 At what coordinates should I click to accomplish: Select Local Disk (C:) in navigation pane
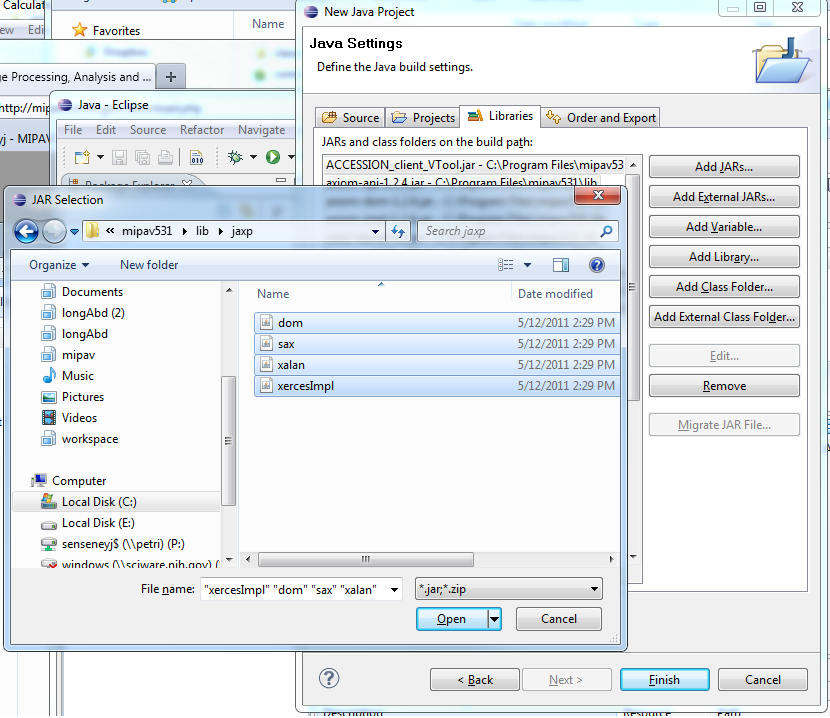[99, 502]
